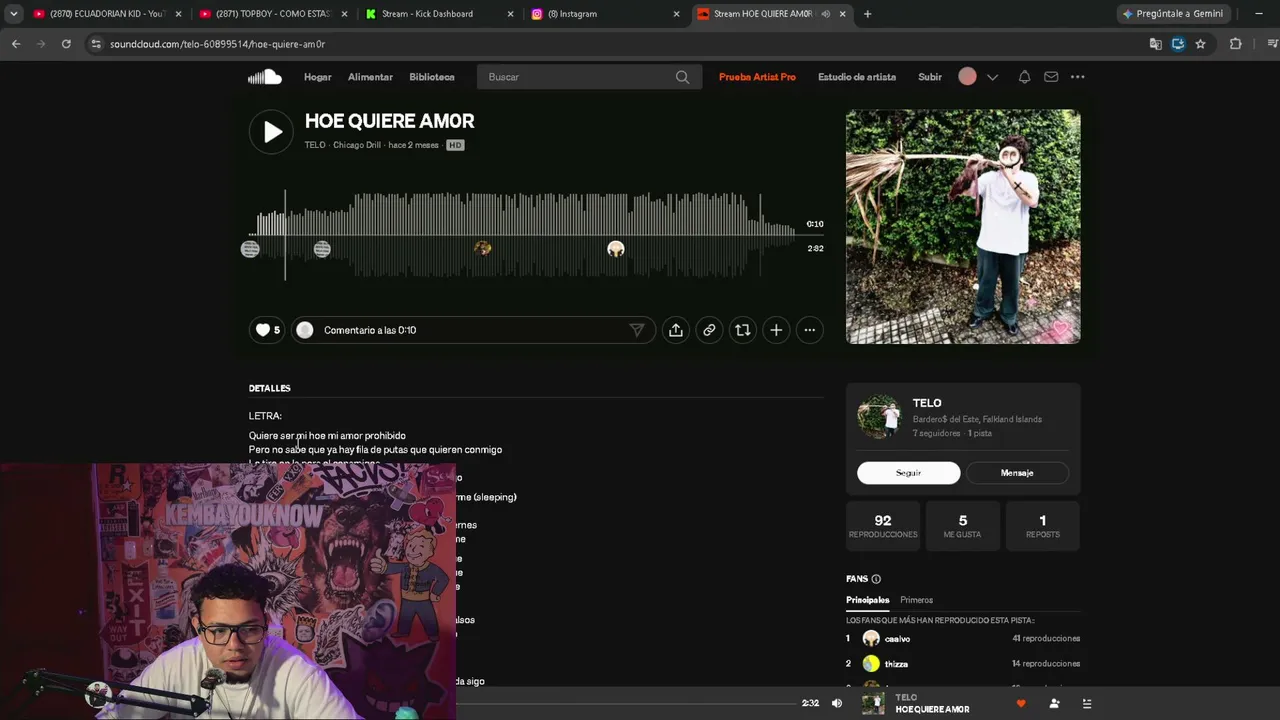1280x720 pixels.
Task: Open the play queue list icon
Action: pyautogui.click(x=1087, y=703)
